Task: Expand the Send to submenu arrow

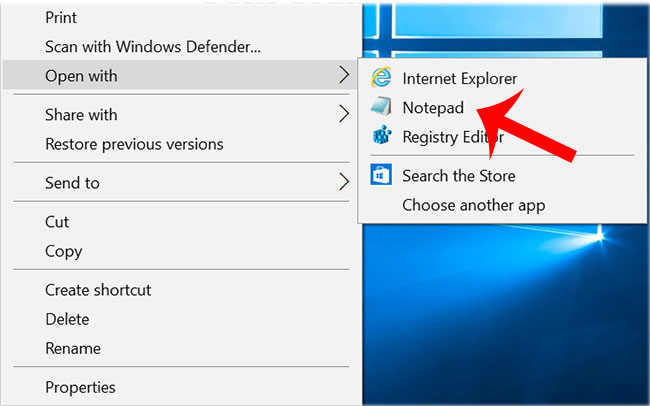Action: (x=344, y=182)
